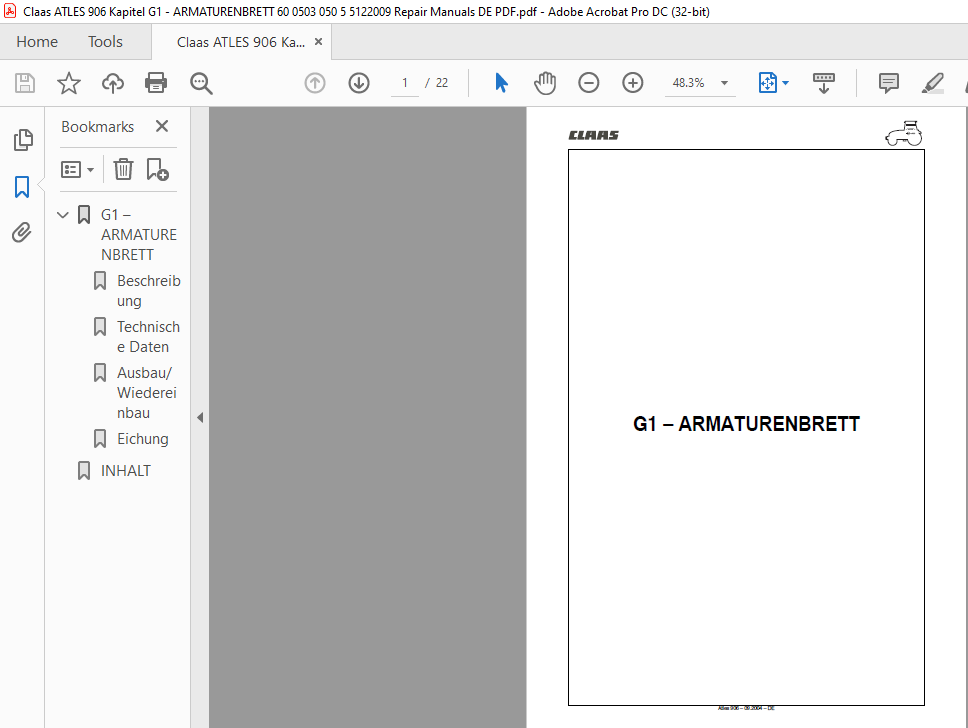This screenshot has height=728, width=968.
Task: Open bookmarks options dropdown menu
Action: (77, 169)
